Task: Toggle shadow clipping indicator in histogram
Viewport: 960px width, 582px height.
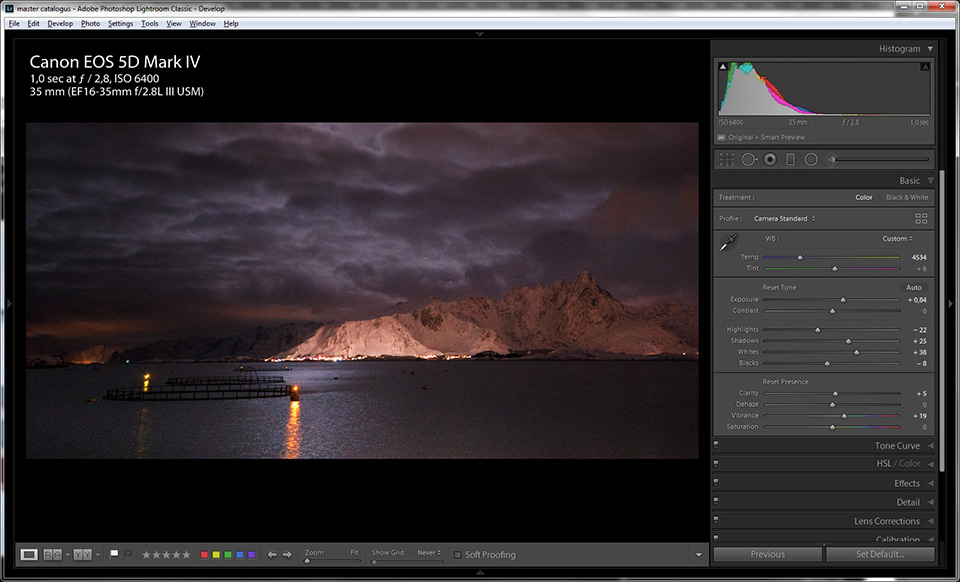Action: (723, 67)
